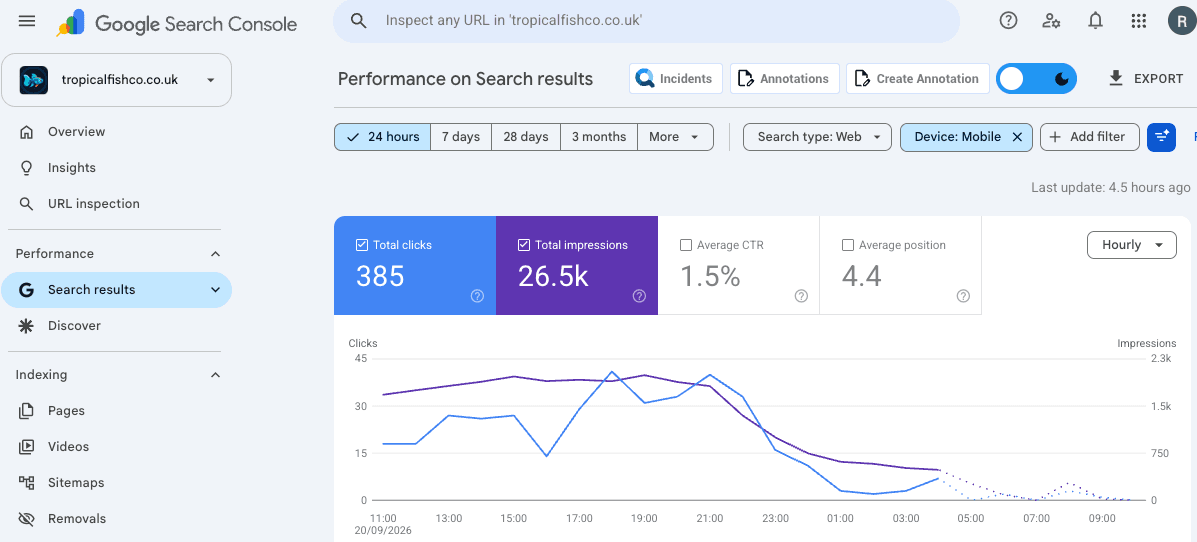Click the Performance on Search results heading
1197x542 pixels.
[x=466, y=79]
